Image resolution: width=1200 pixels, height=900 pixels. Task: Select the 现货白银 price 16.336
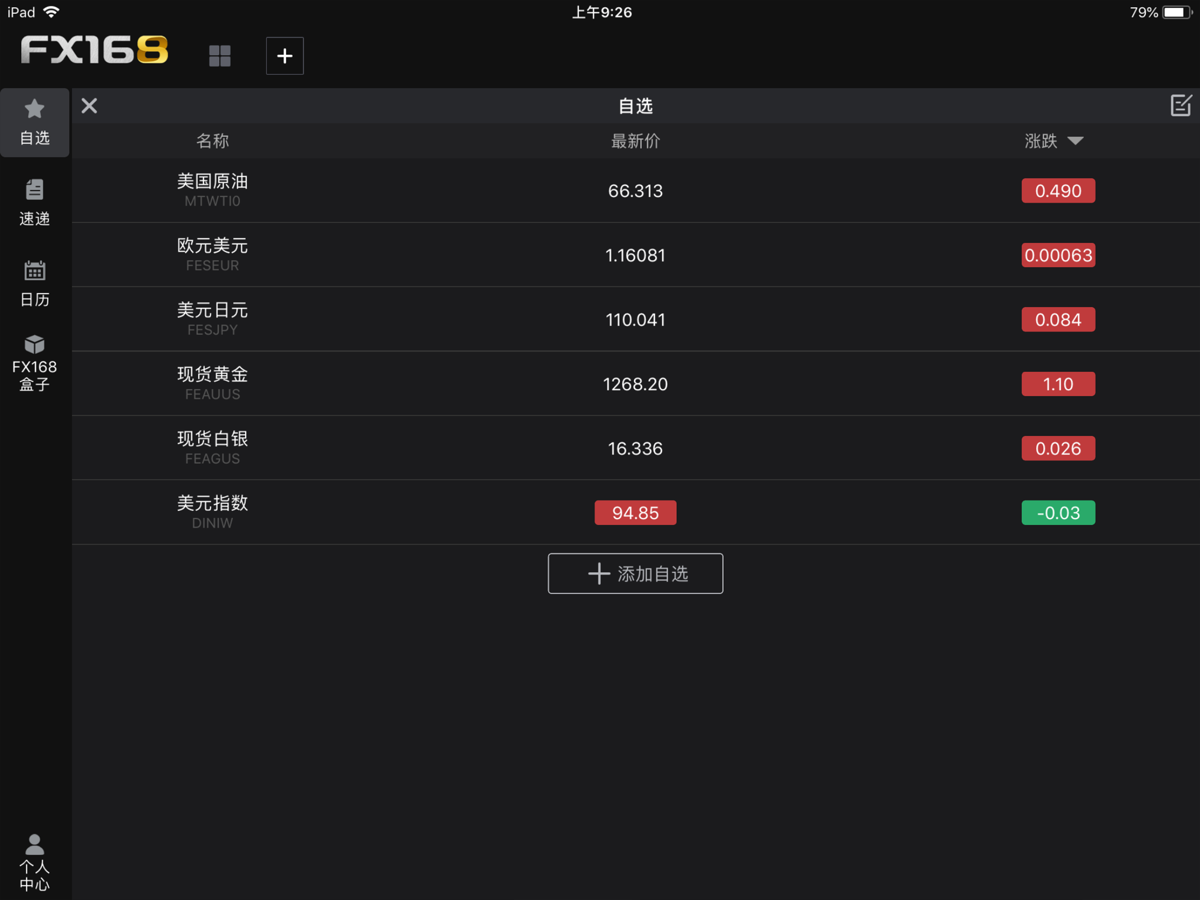pyautogui.click(x=635, y=448)
